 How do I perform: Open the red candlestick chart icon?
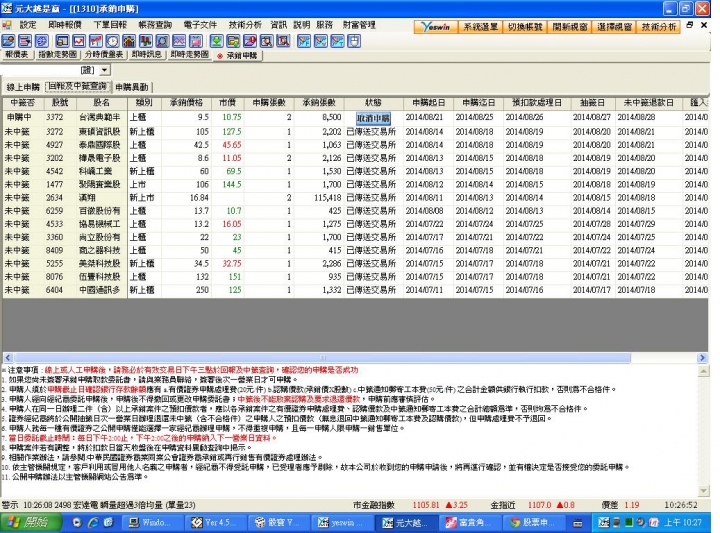pos(96,41)
